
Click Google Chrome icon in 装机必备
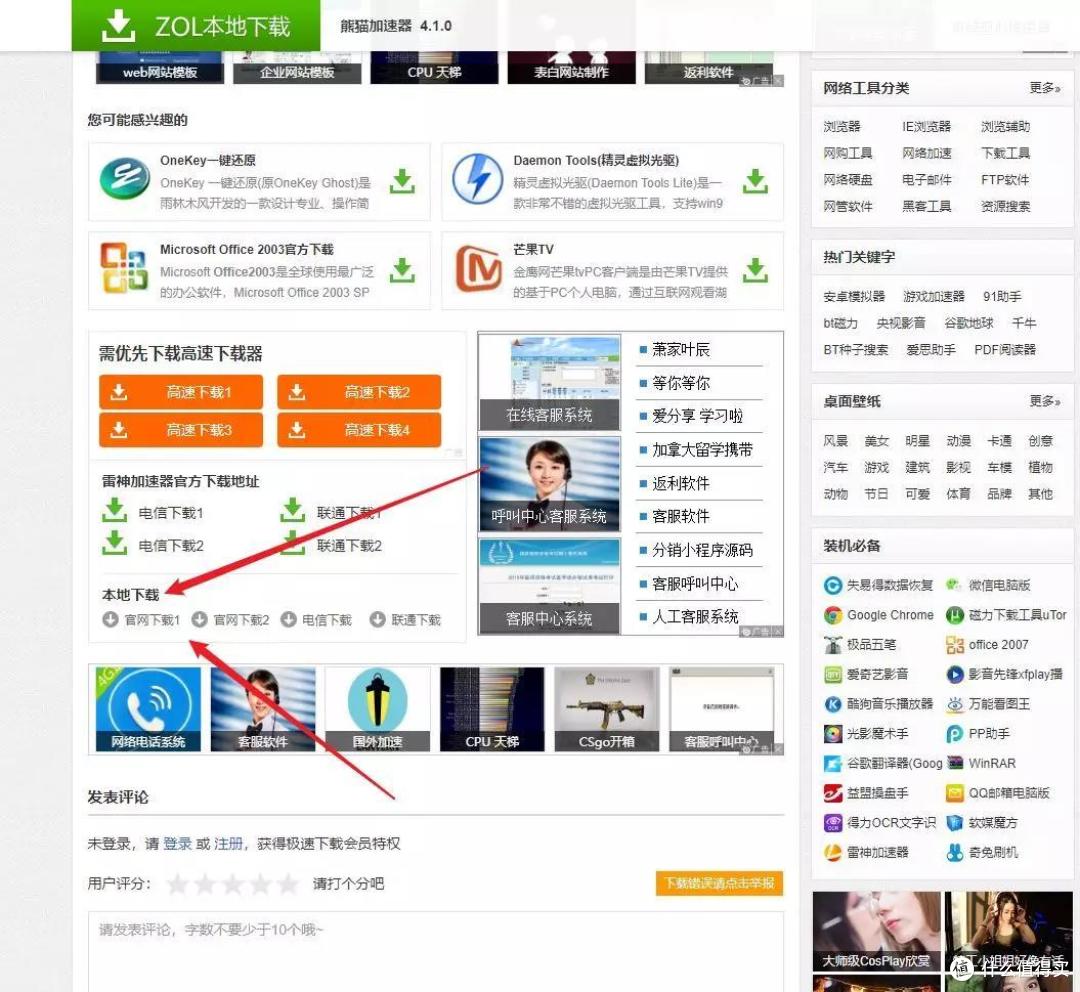click(833, 615)
